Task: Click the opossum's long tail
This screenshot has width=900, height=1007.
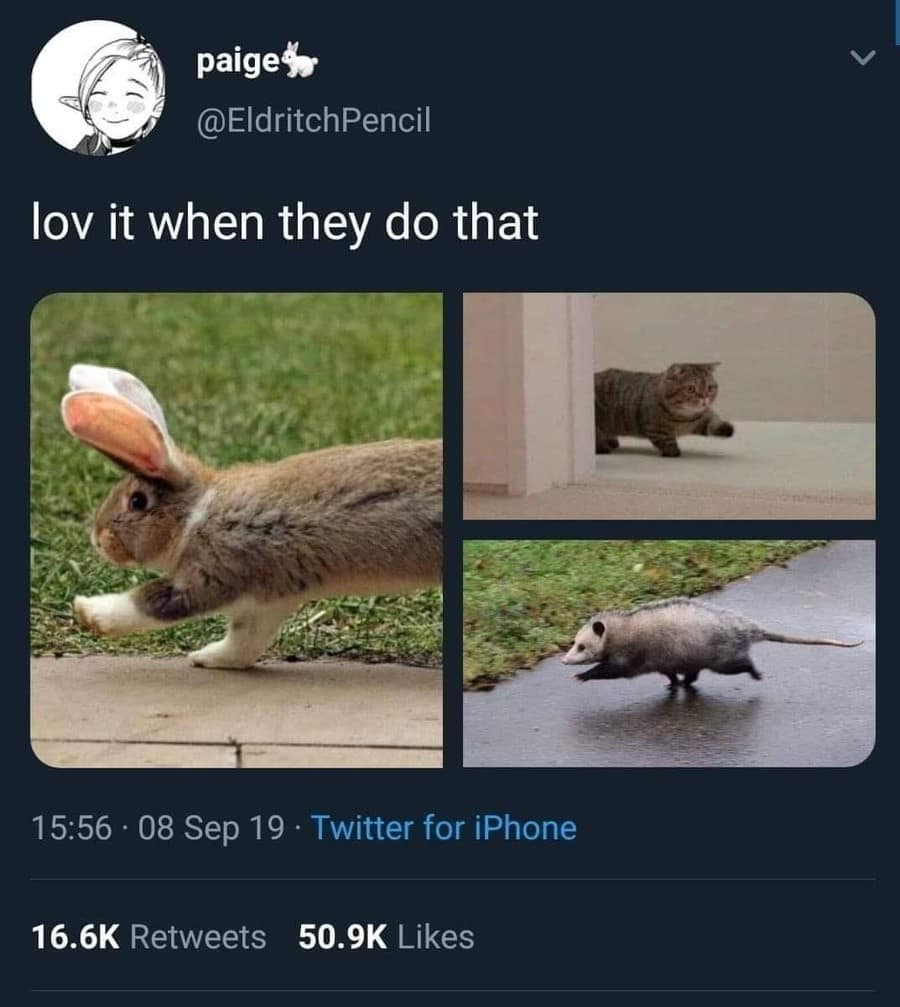Action: click(x=811, y=640)
